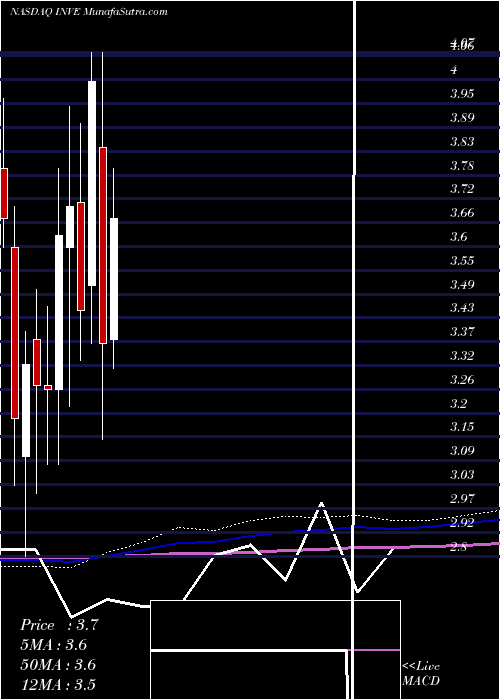This screenshot has width=500, height=700.
Task: Click the 3.03 price axis label
Action: point(461,475)
